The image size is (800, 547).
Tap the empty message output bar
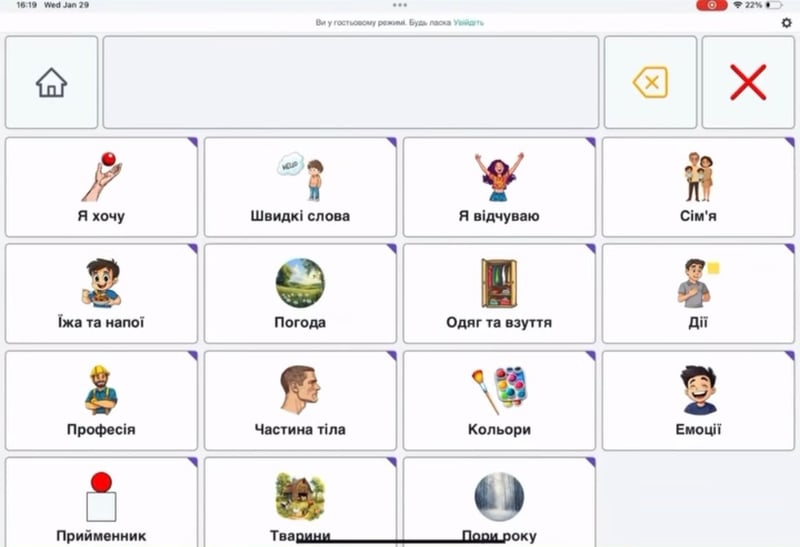pos(351,83)
